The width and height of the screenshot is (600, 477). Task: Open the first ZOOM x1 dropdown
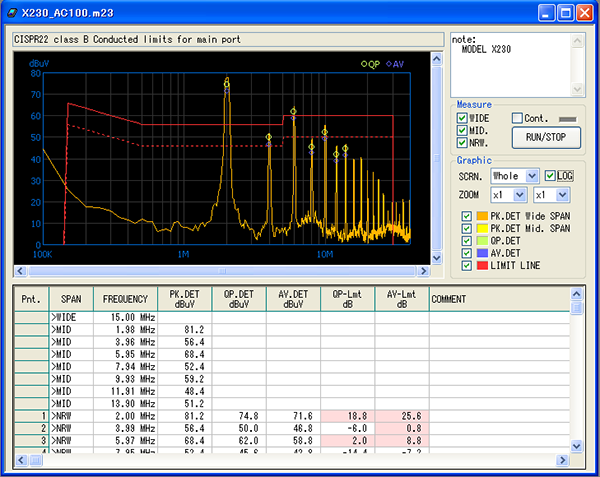click(521, 194)
